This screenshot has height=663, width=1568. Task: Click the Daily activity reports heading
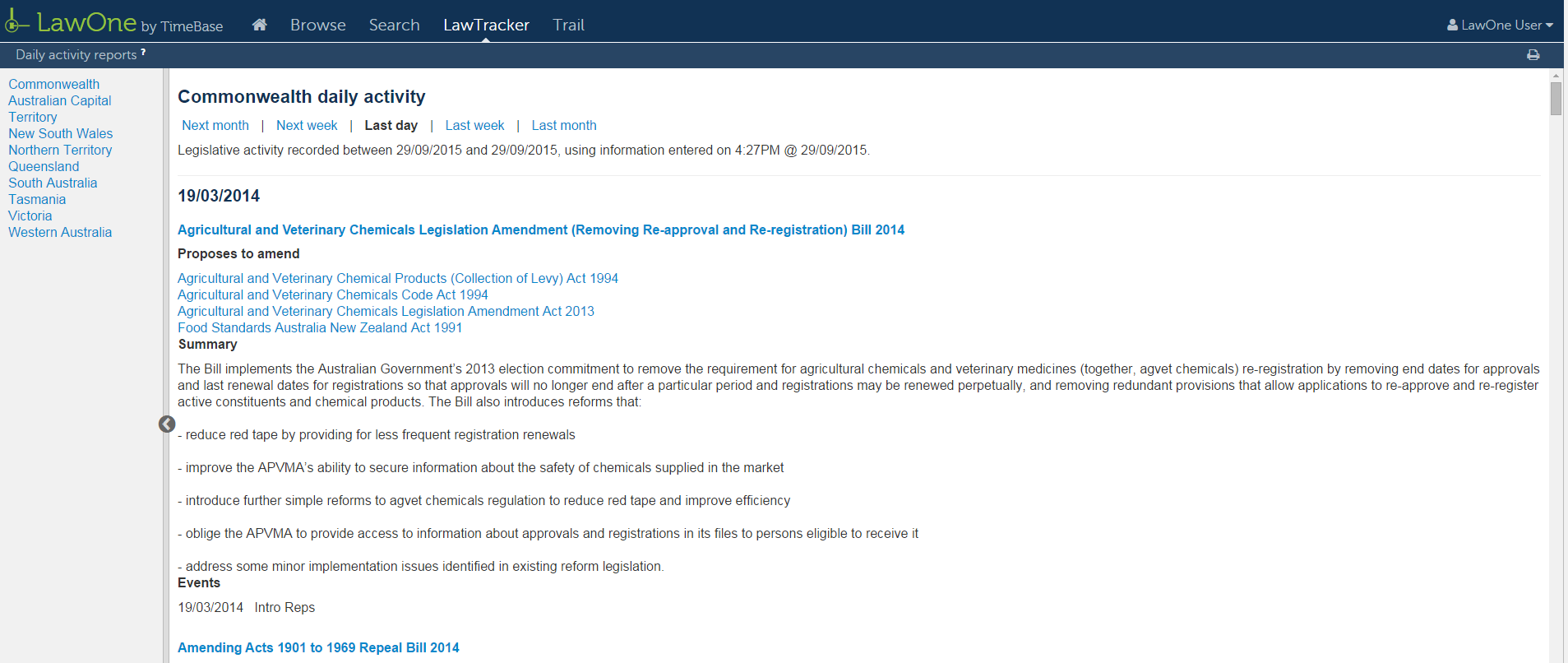76,54
